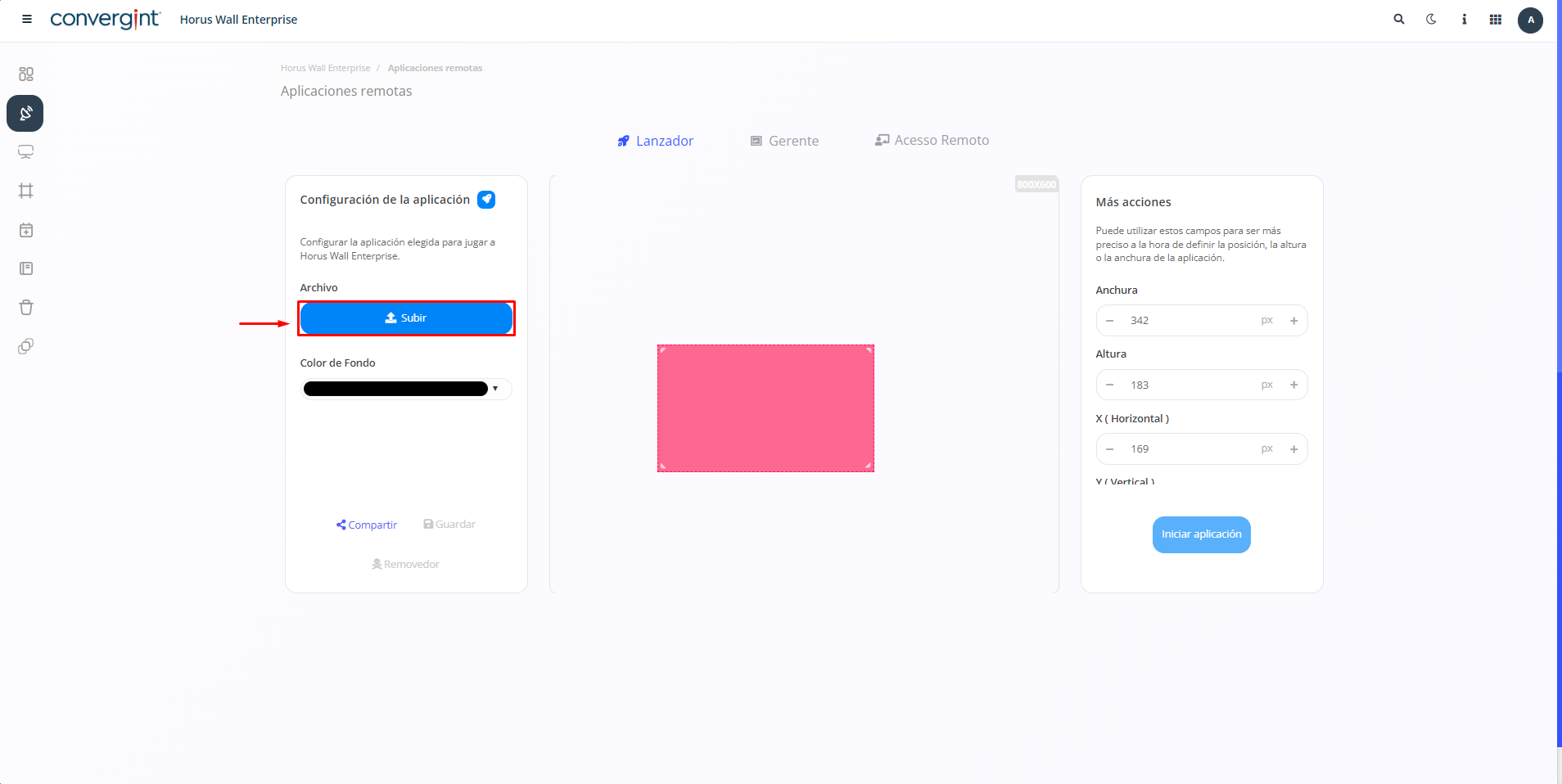
Task: Switch to the Acesso Remoto tab
Action: coord(932,141)
